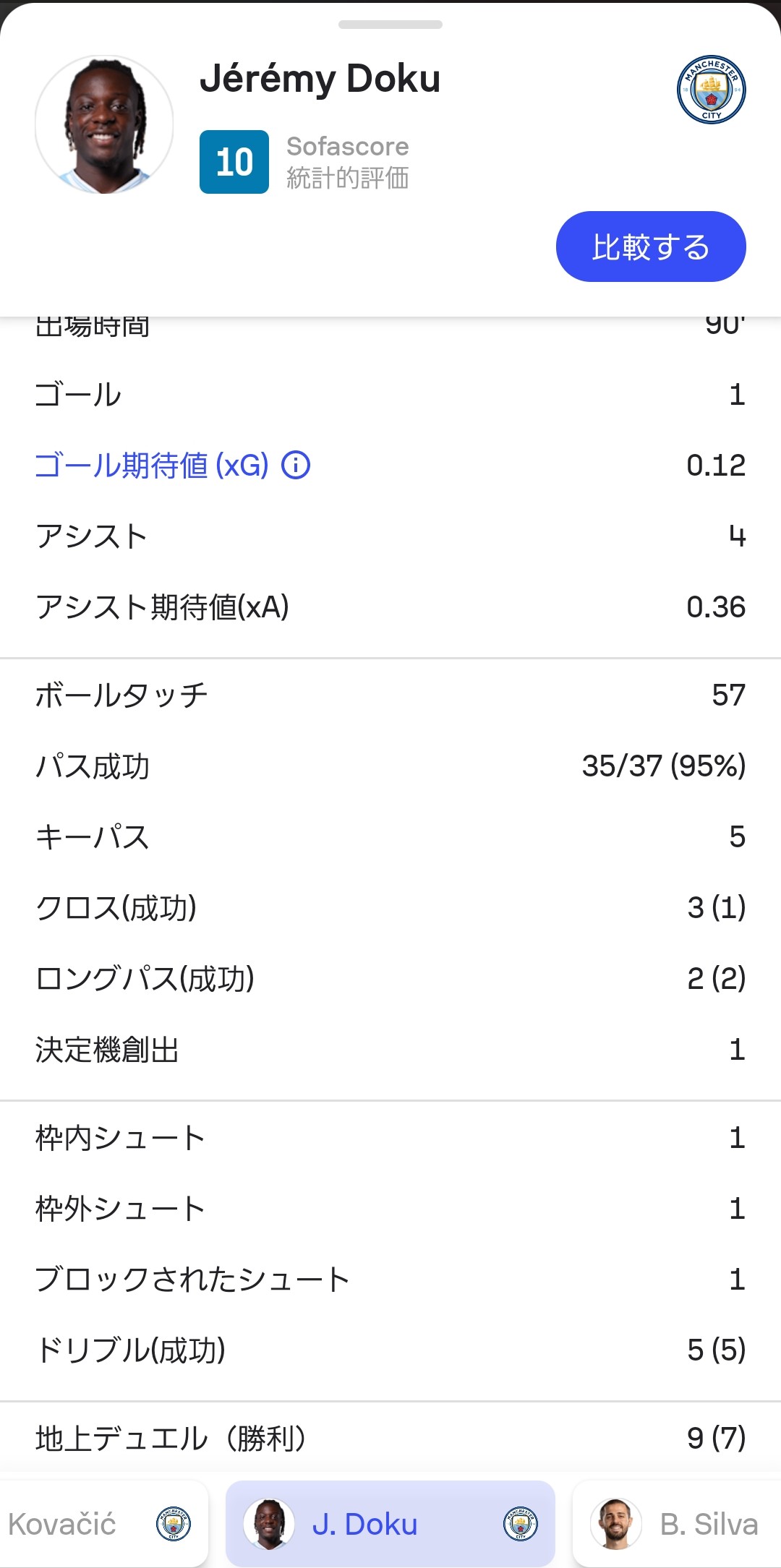Tap the Manchester City crest in header
This screenshot has height=1568, width=781.
(x=712, y=90)
